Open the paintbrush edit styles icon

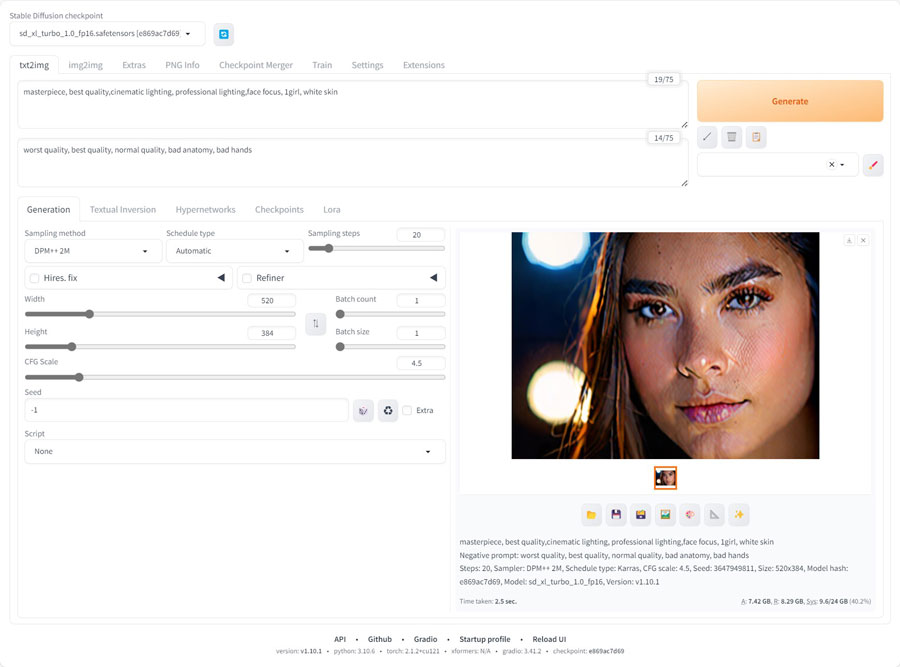pos(873,165)
